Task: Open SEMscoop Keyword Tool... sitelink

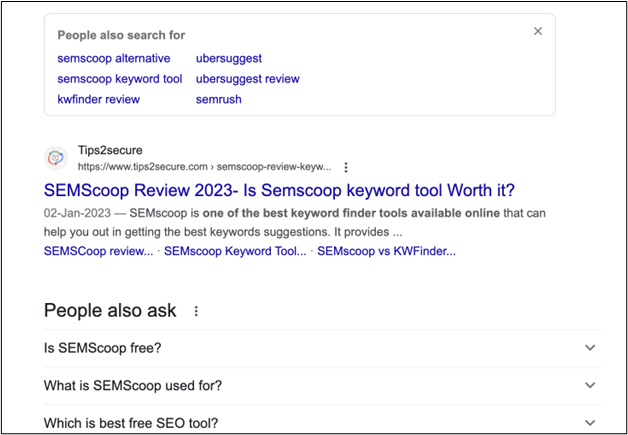Action: 235,252
